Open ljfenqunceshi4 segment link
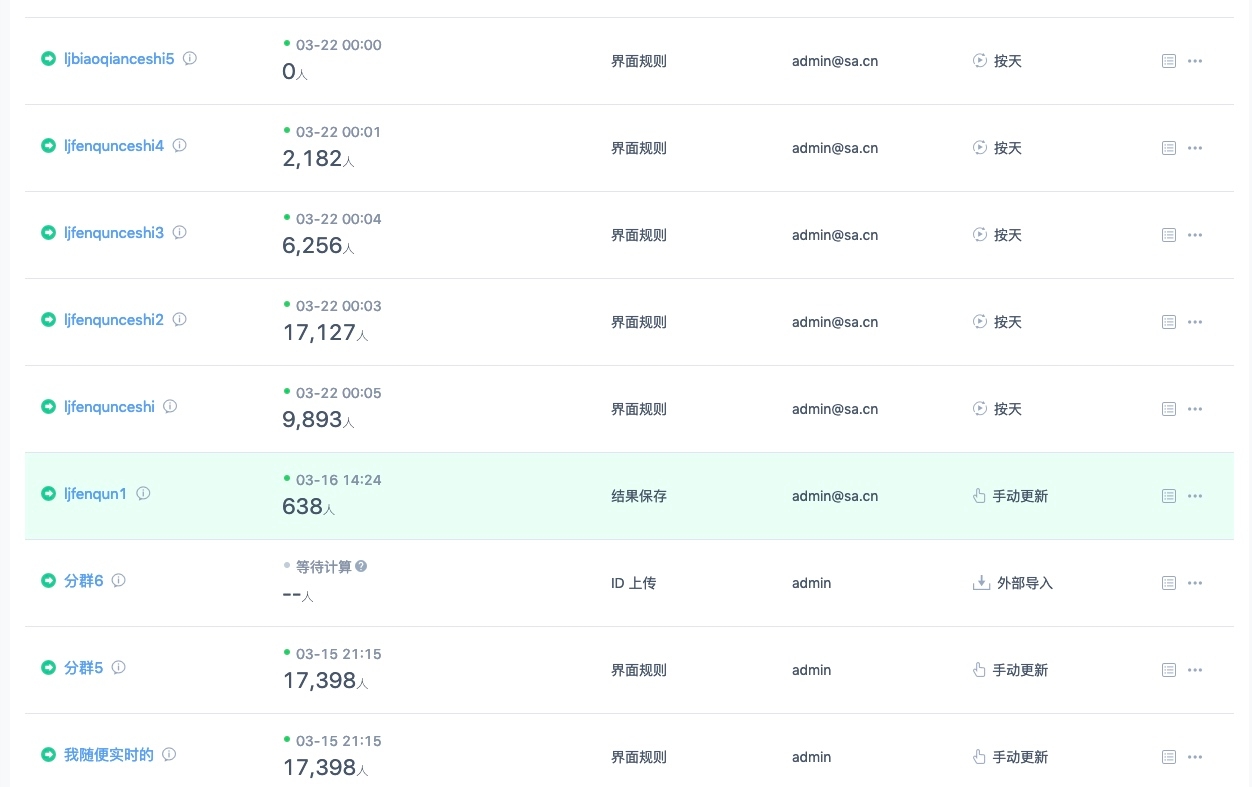This screenshot has height=787, width=1252. [113, 145]
